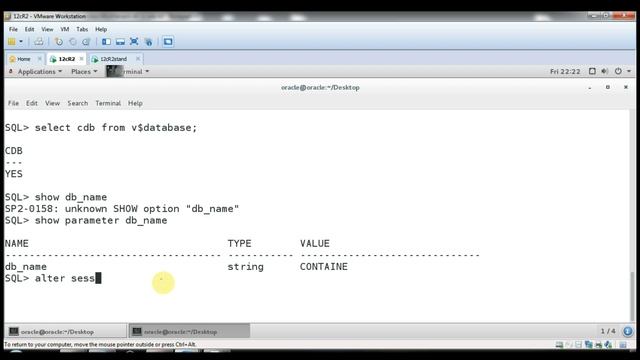Toggle the thumbnail bar icon in toolbar
The width and height of the screenshot is (640, 360).
pyautogui.click(x=120, y=42)
